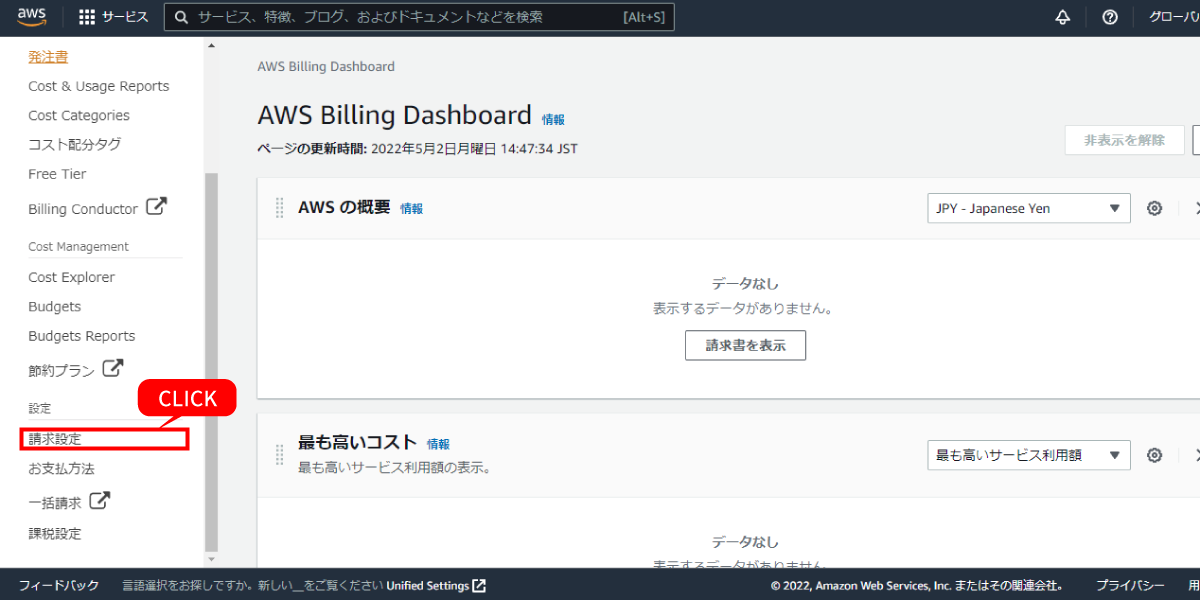Viewport: 1200px width, 600px height.
Task: Click the Cost Management section label
Action: click(x=78, y=246)
